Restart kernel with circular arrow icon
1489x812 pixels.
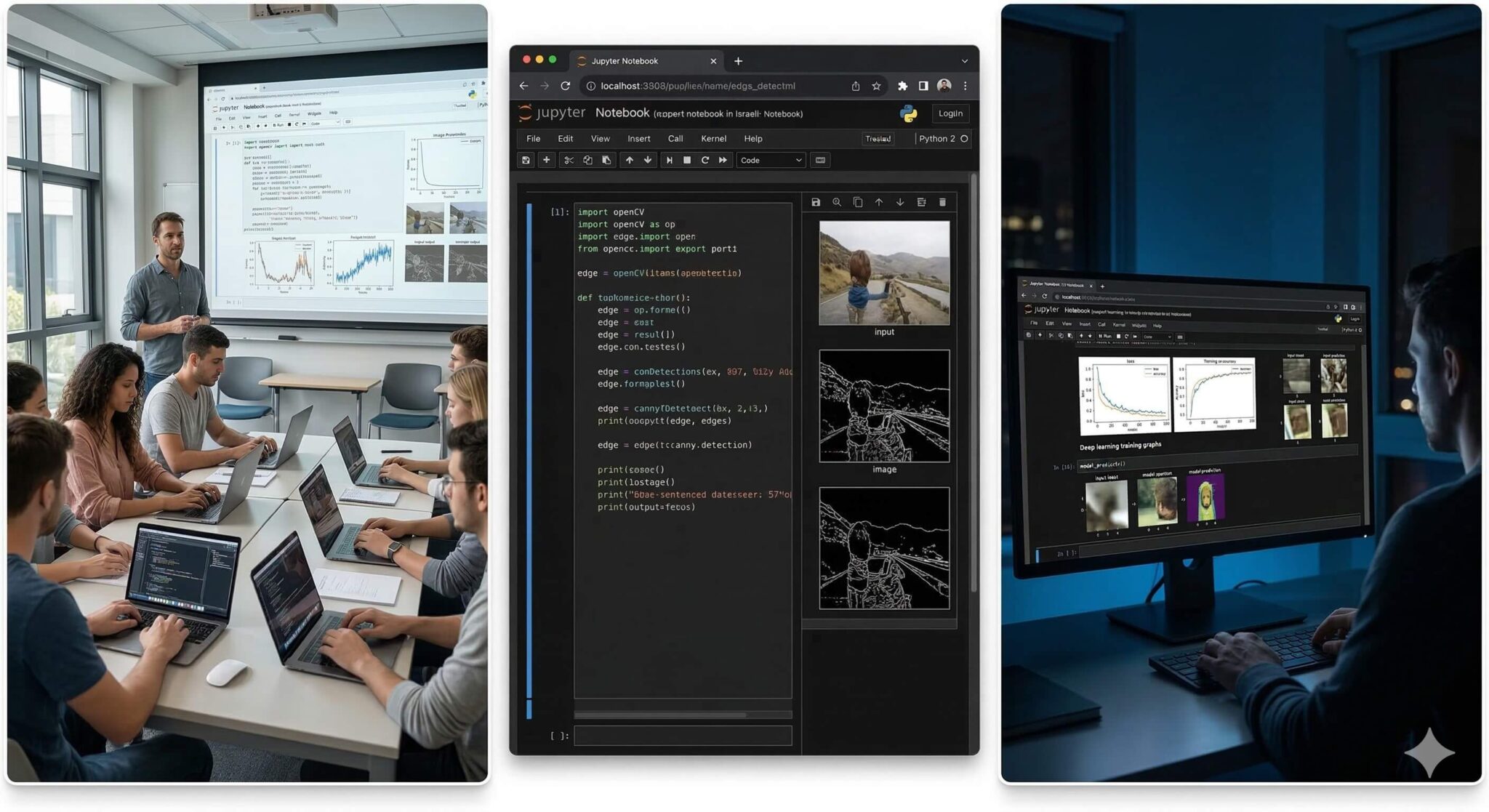pos(705,160)
